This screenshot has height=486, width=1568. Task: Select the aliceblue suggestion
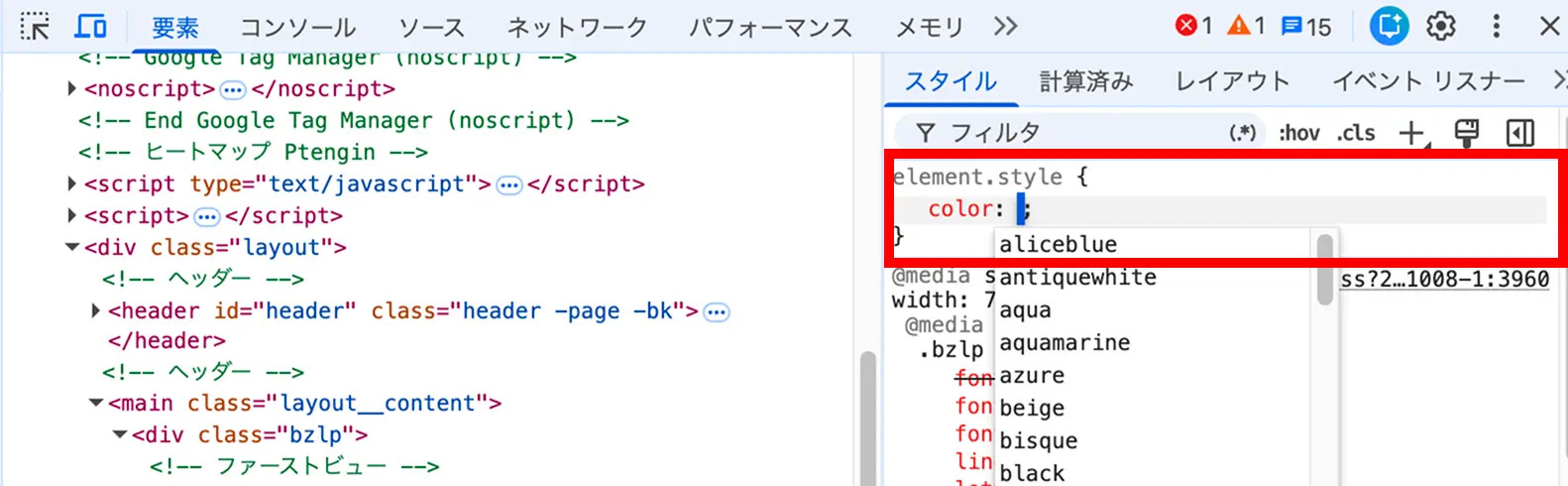tap(1154, 244)
